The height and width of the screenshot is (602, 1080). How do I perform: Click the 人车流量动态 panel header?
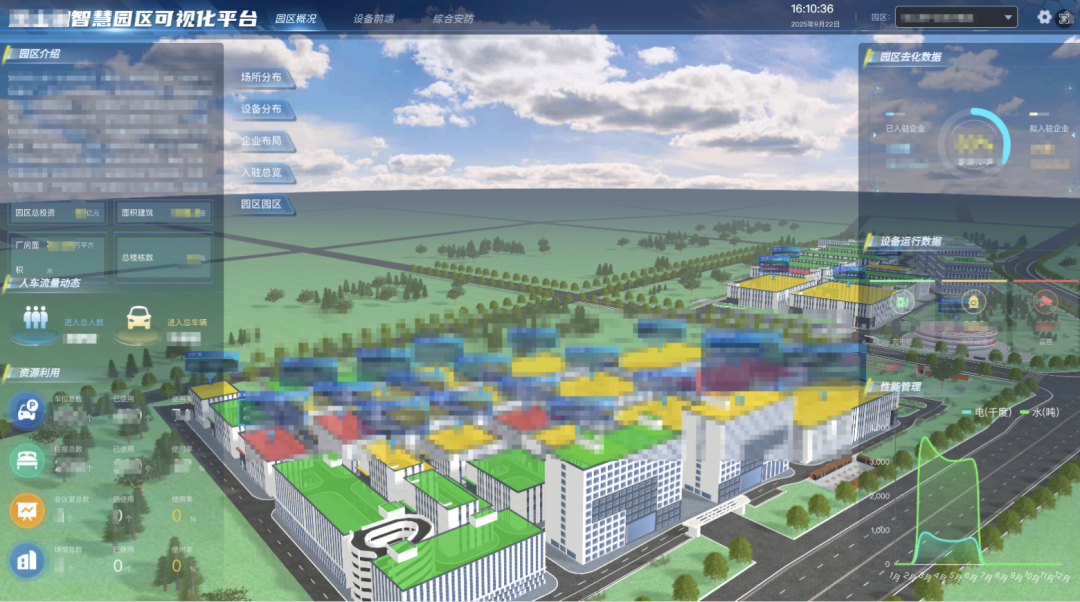tap(50, 283)
